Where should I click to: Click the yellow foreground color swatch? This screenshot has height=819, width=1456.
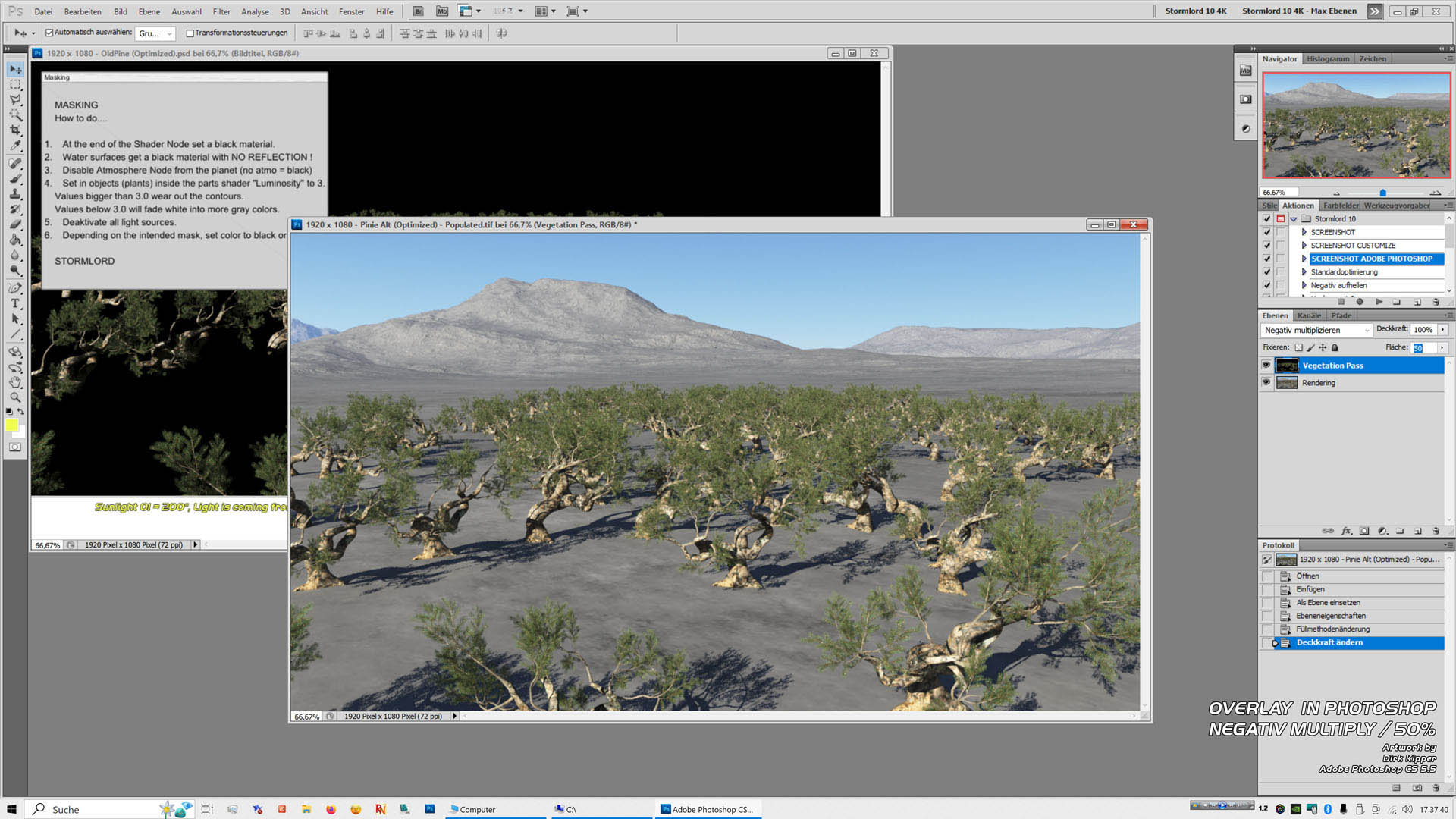pos(12,425)
